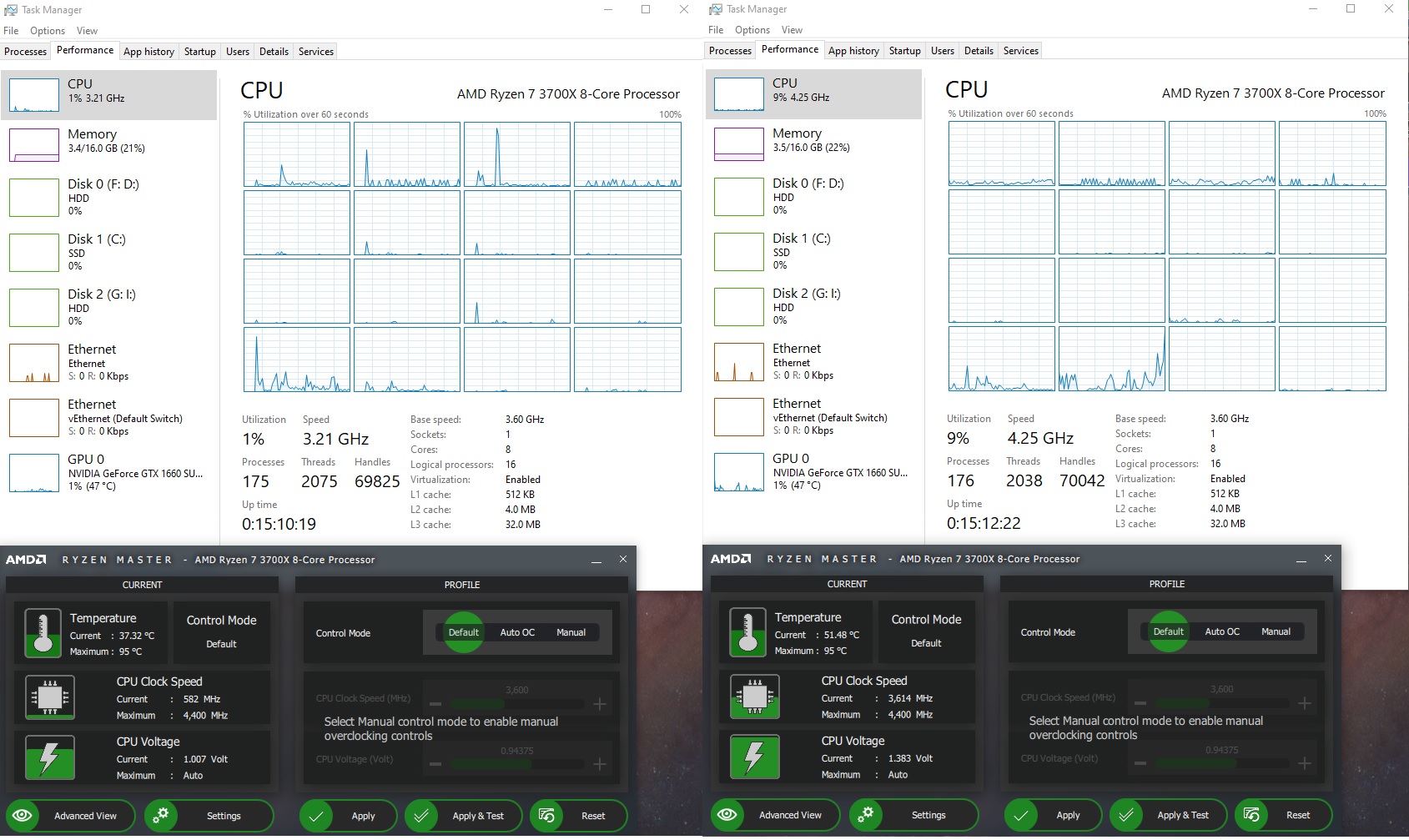Select Memory in right Task Manager sidebar
Image resolution: width=1409 pixels, height=840 pixels.
(814, 143)
